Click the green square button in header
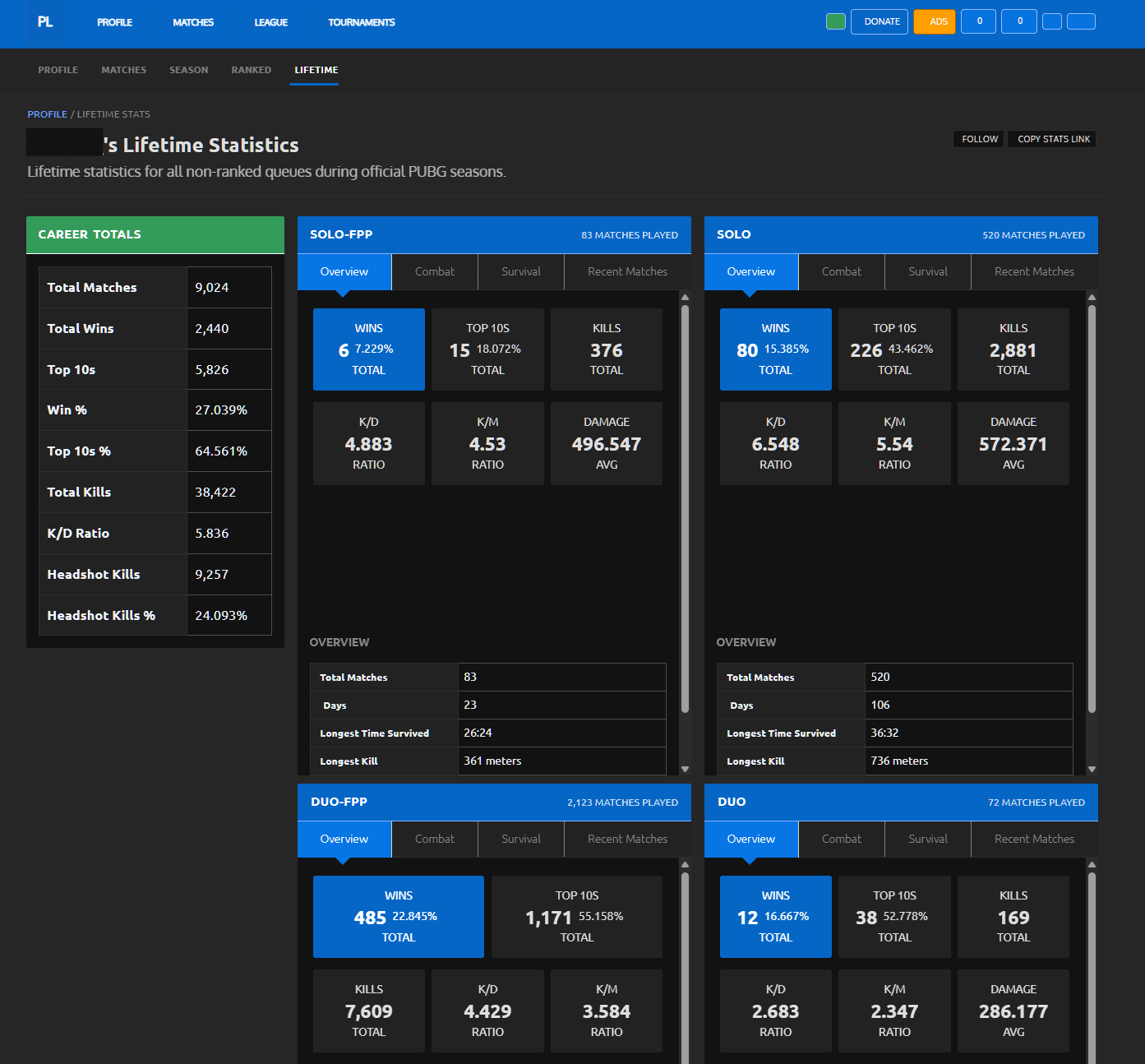 [835, 21]
